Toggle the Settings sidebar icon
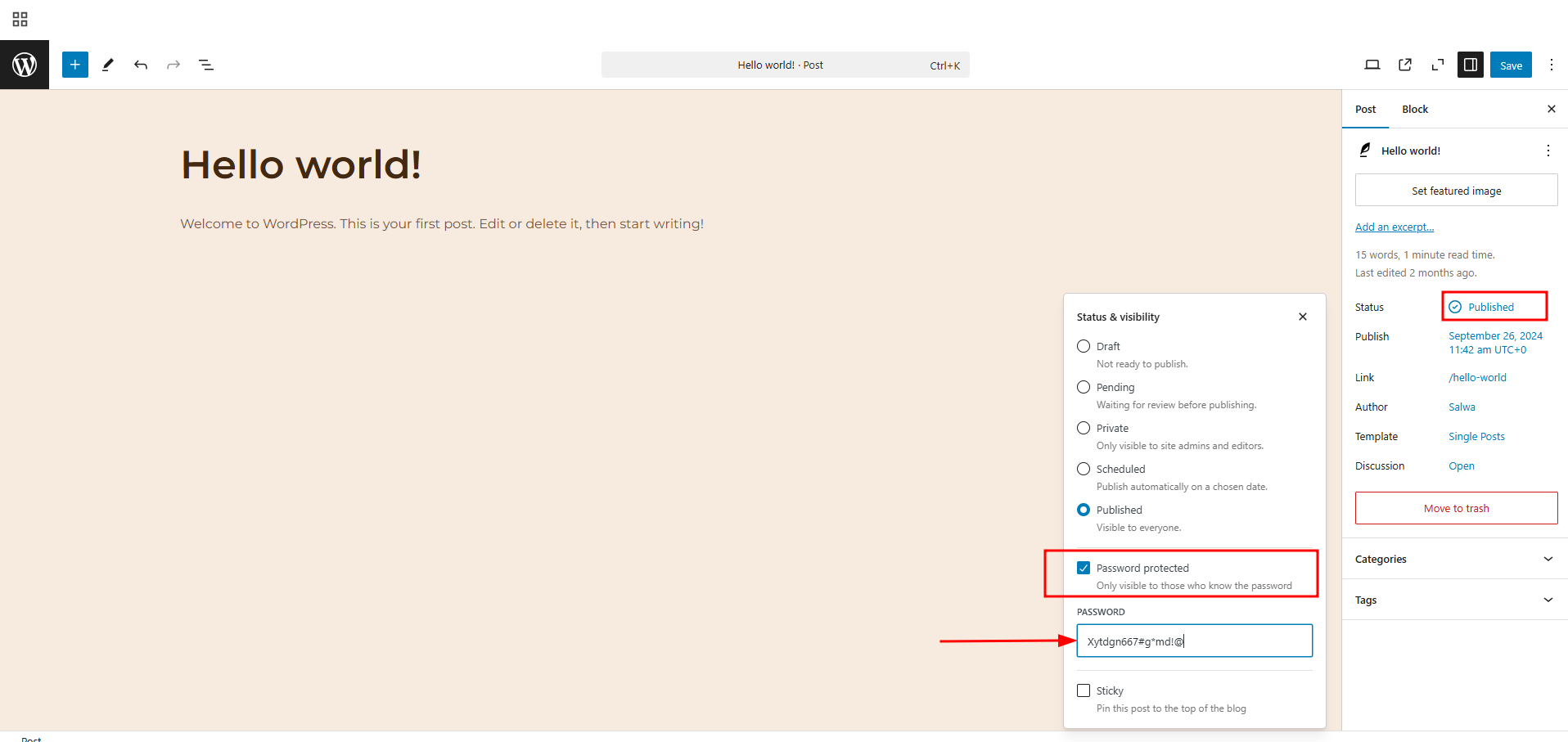Screen dimensions: 1568x742 [x=1470, y=65]
